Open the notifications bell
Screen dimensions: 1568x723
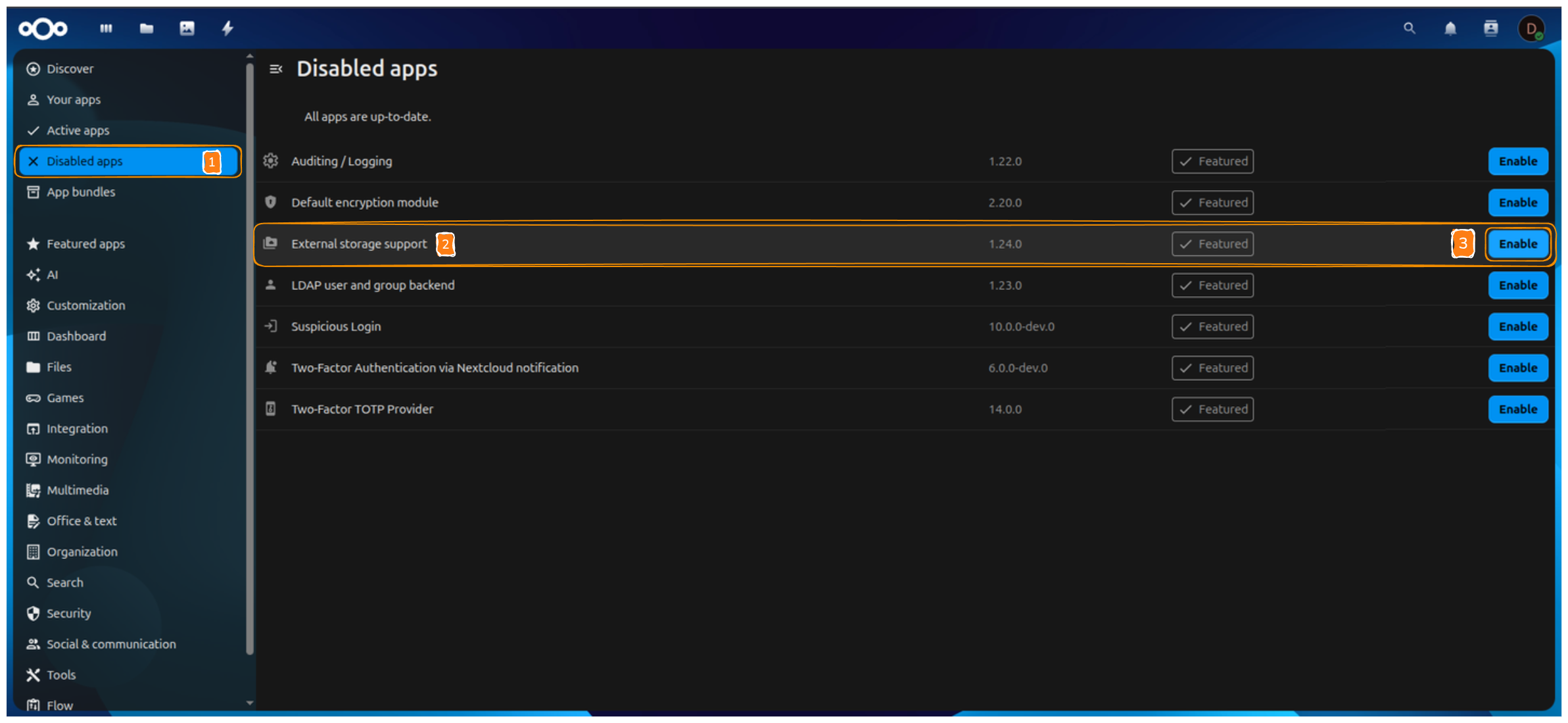[1450, 28]
